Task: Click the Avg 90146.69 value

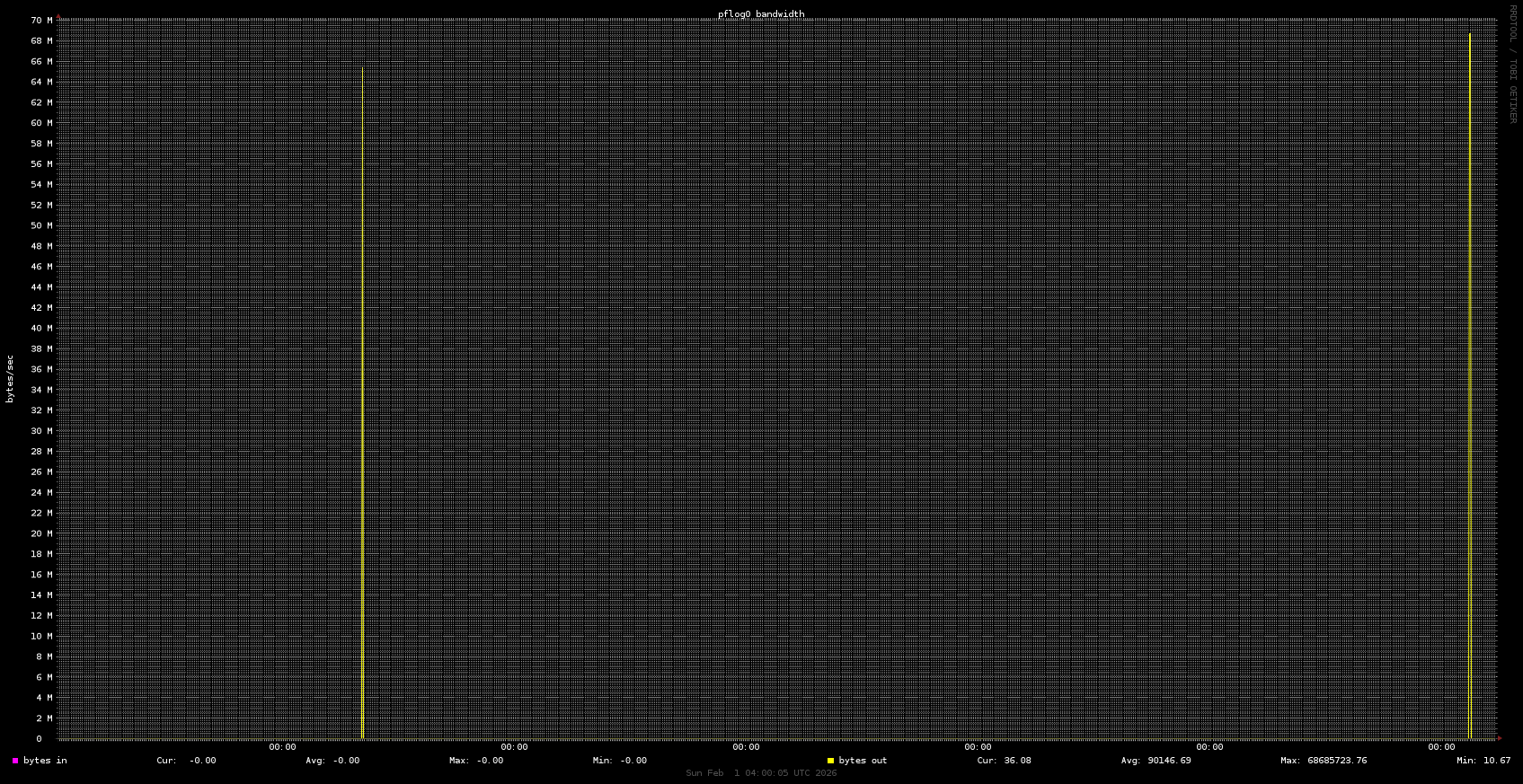Action: click(1156, 761)
